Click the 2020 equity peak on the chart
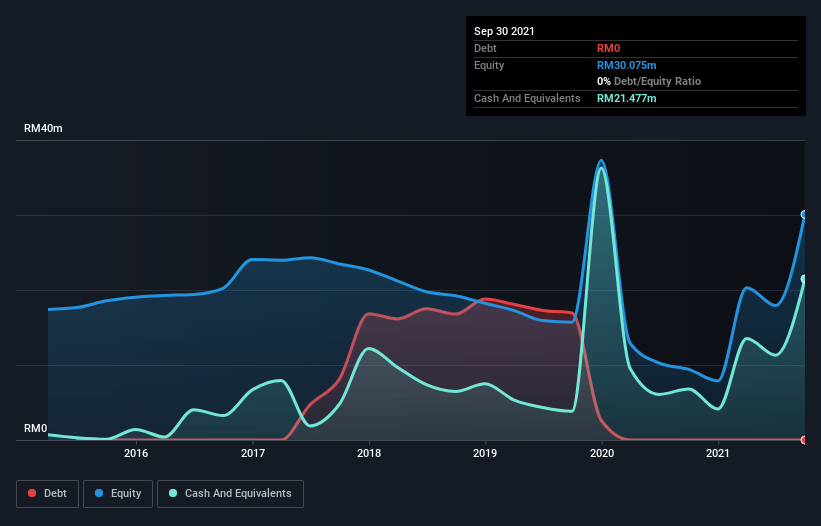Screen dimensions: 821x526 pyautogui.click(x=602, y=161)
